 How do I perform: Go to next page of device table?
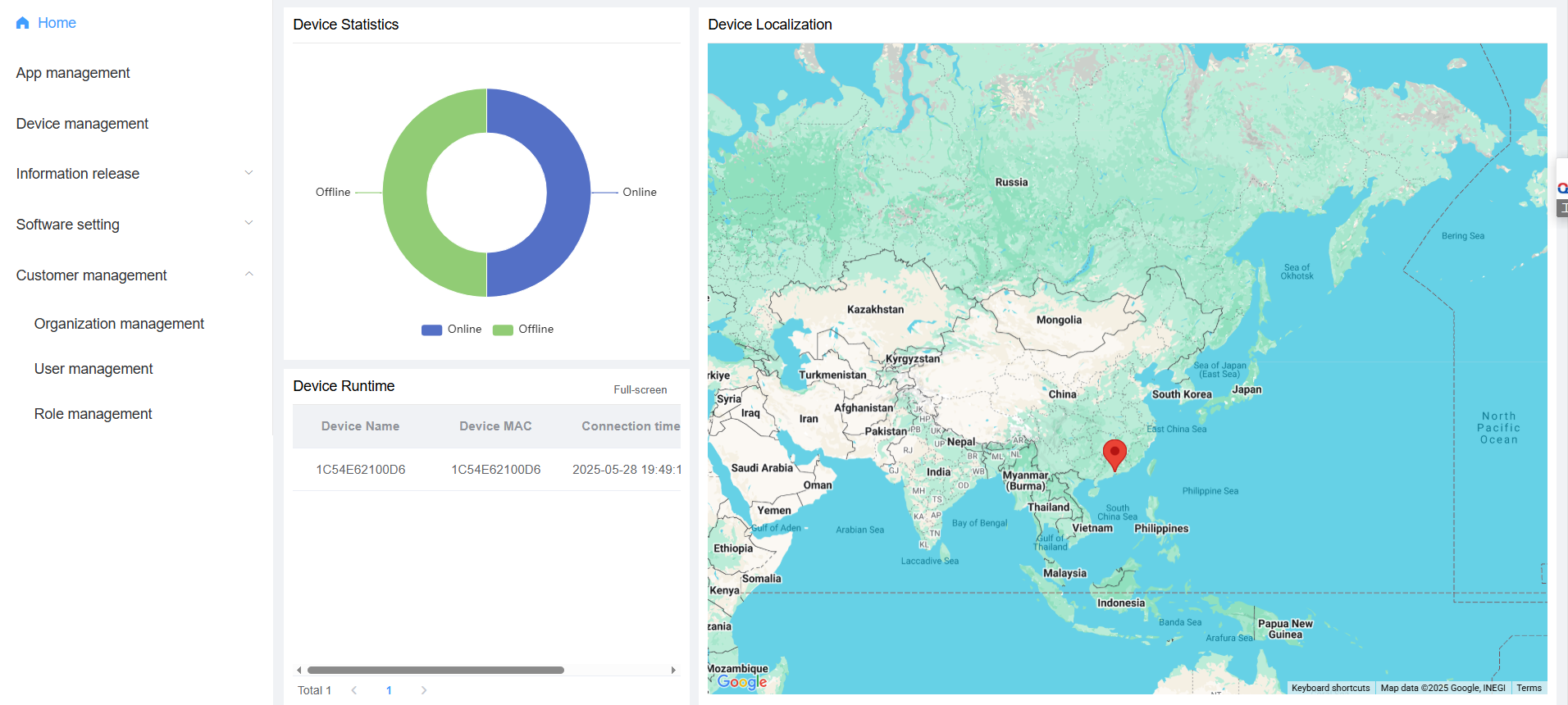click(423, 690)
